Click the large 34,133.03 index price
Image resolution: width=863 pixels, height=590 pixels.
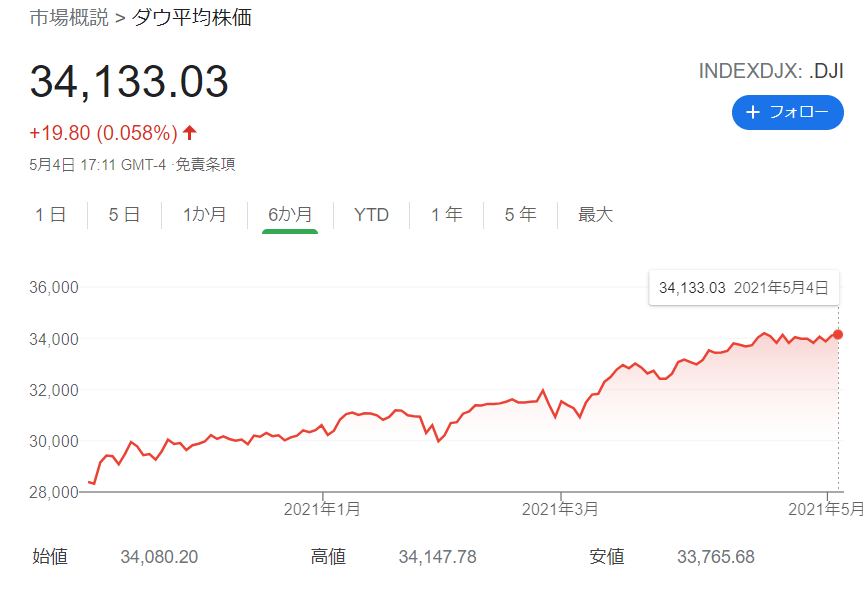coord(129,82)
